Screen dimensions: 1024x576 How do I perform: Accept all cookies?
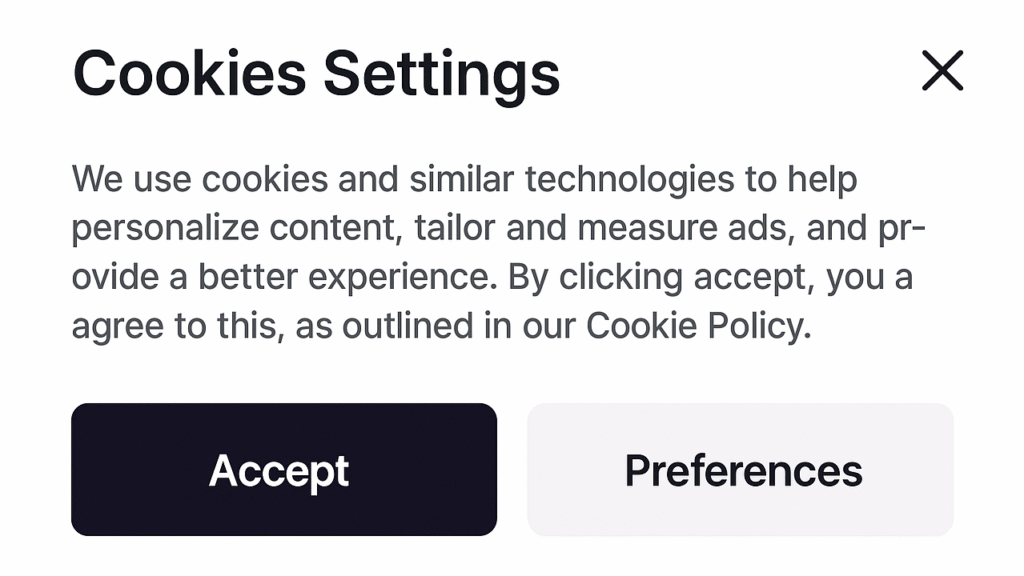click(283, 470)
